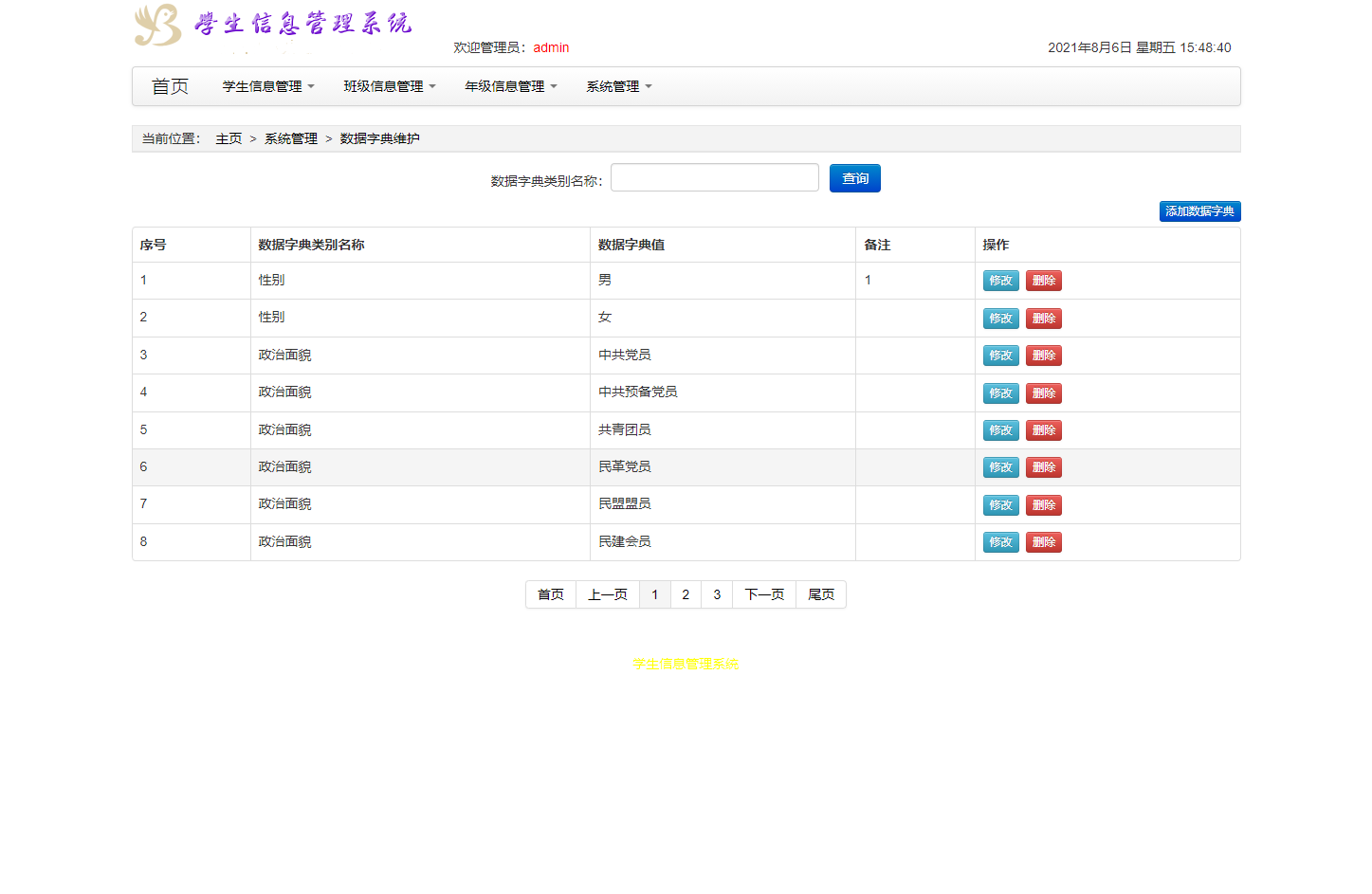The width and height of the screenshot is (1372, 894).
Task: Click inside the 数据字典类别名称 input field
Action: 714,177
